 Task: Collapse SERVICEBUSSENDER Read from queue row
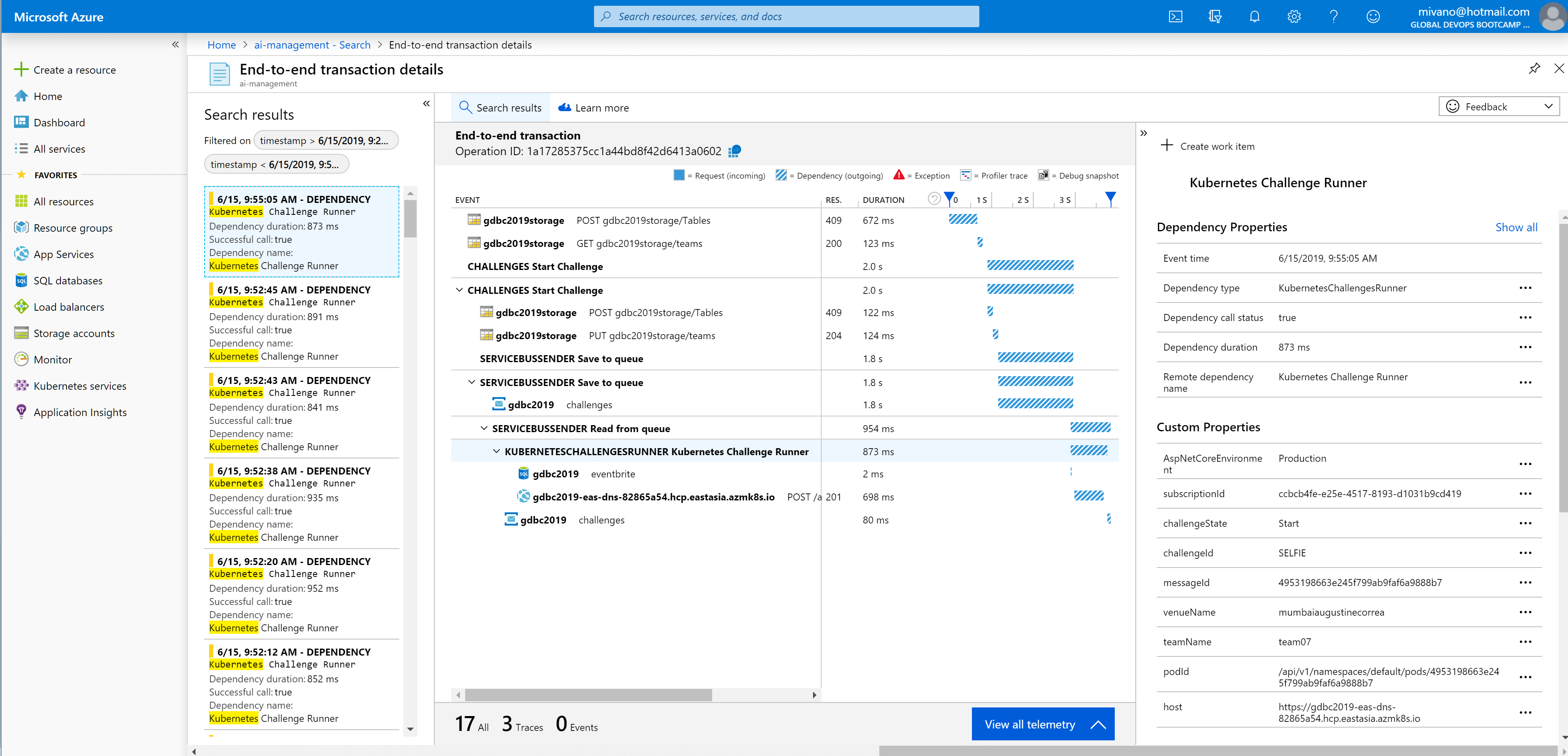coord(484,428)
